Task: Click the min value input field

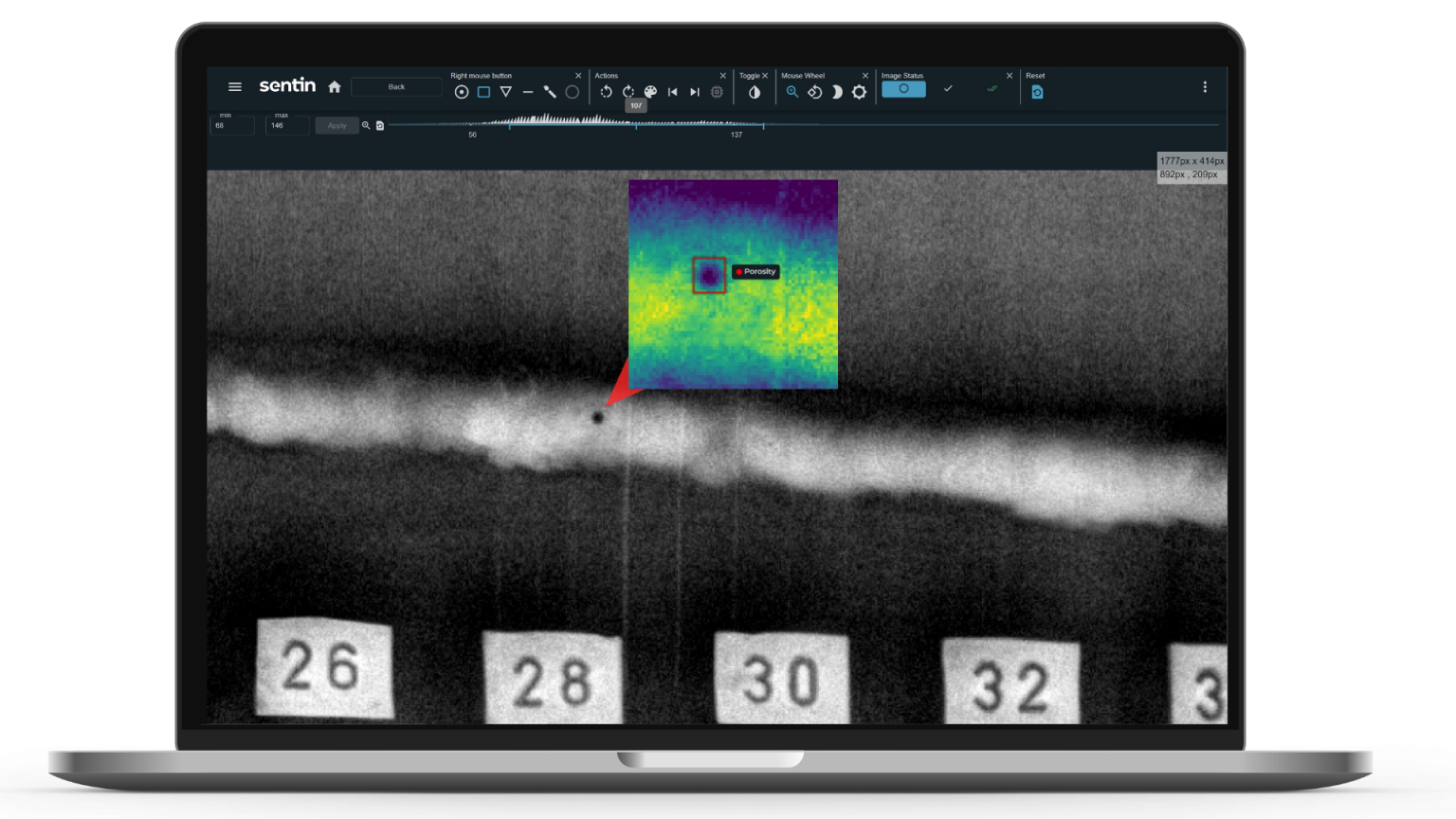Action: (230, 126)
